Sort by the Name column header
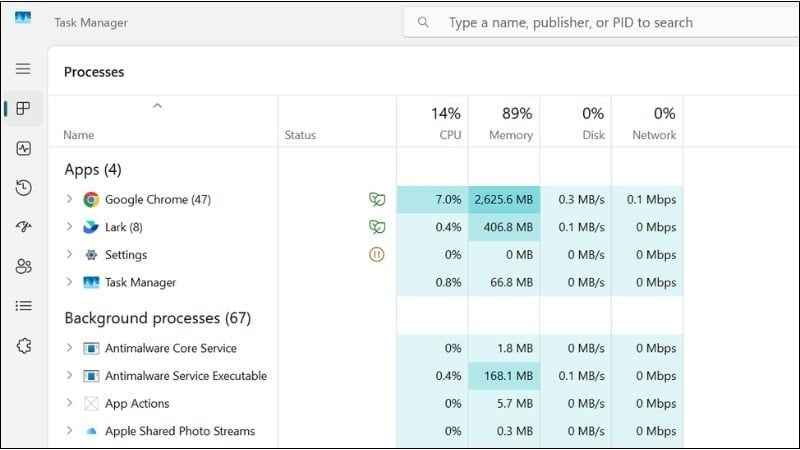The image size is (800, 450). pyautogui.click(x=79, y=135)
